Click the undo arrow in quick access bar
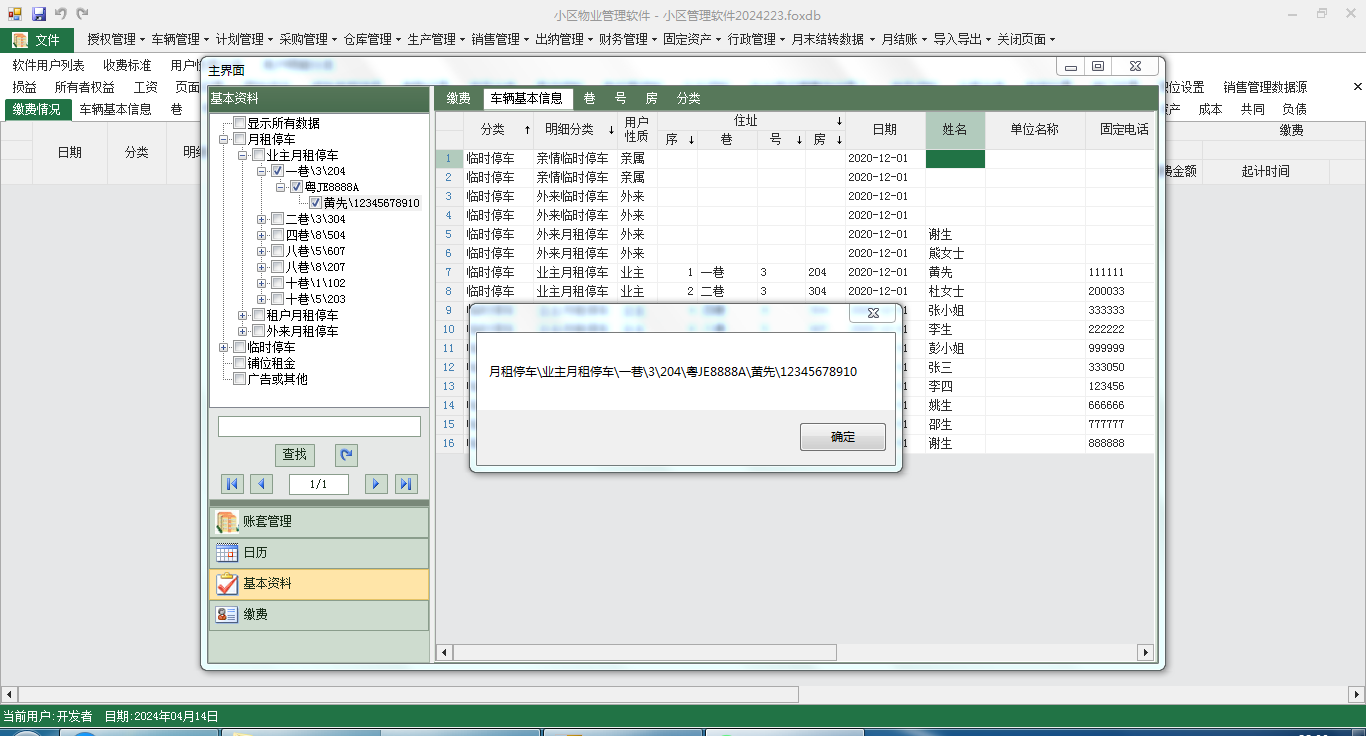Screen dimensions: 1366x736 pyautogui.click(x=61, y=14)
